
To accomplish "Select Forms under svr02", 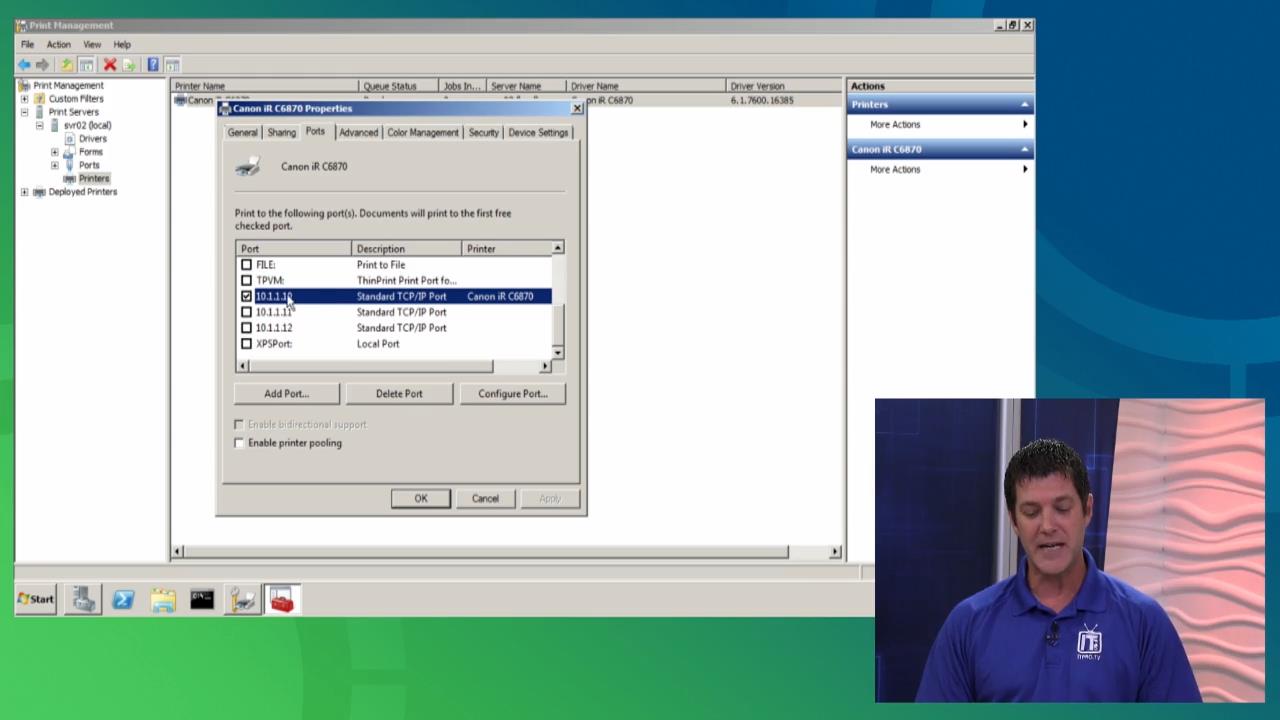I will pos(90,152).
